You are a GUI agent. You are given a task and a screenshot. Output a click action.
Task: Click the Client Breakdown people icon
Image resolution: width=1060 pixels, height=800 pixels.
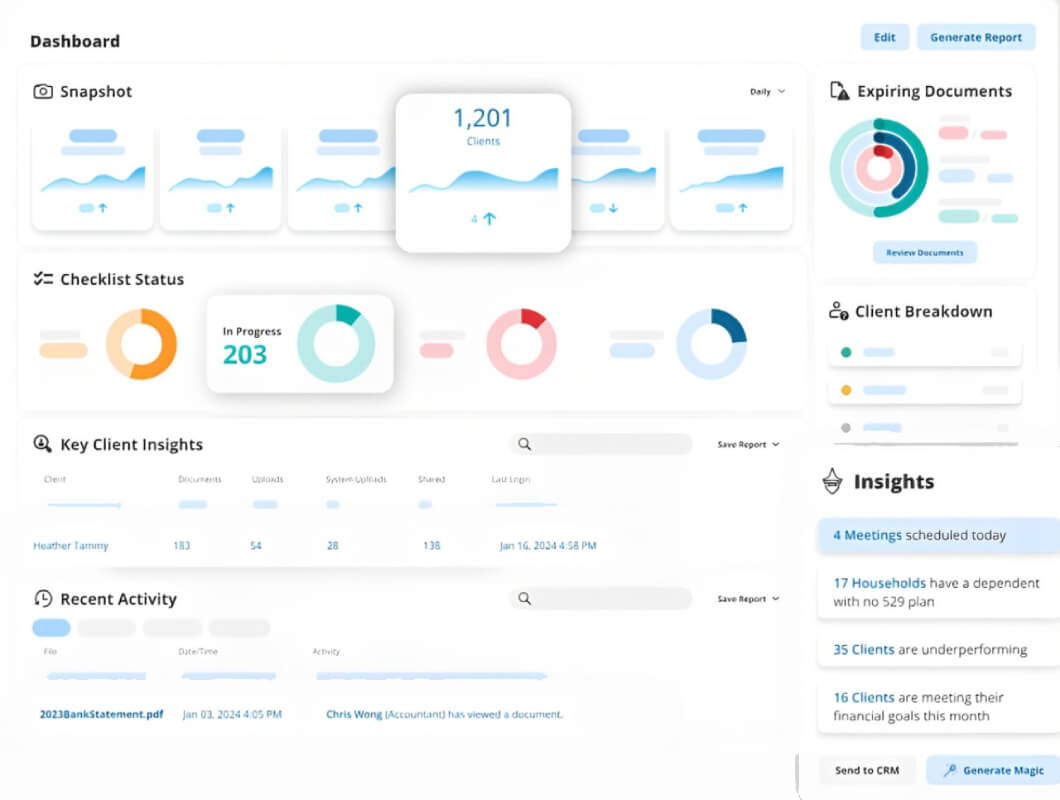(x=838, y=311)
